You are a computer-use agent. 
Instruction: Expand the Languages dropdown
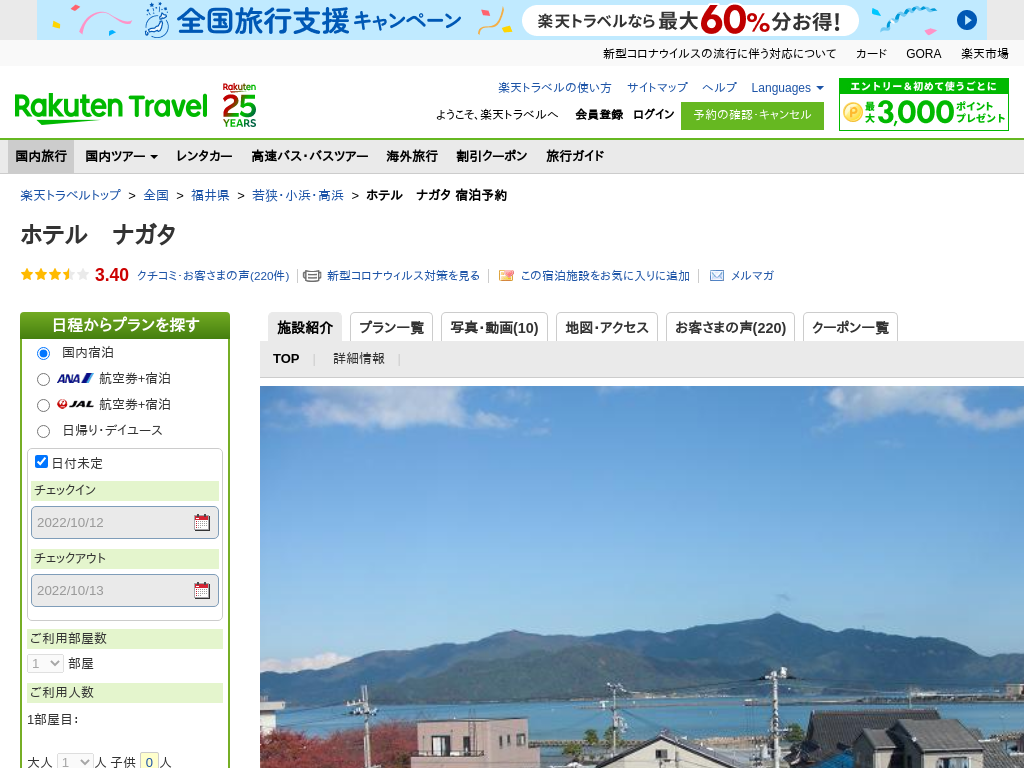click(787, 88)
